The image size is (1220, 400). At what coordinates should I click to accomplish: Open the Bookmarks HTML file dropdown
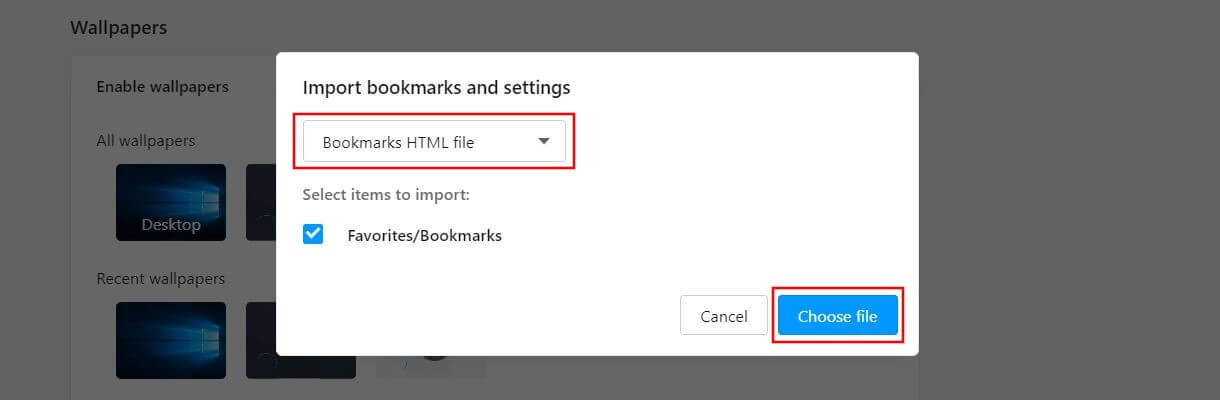click(x=434, y=142)
